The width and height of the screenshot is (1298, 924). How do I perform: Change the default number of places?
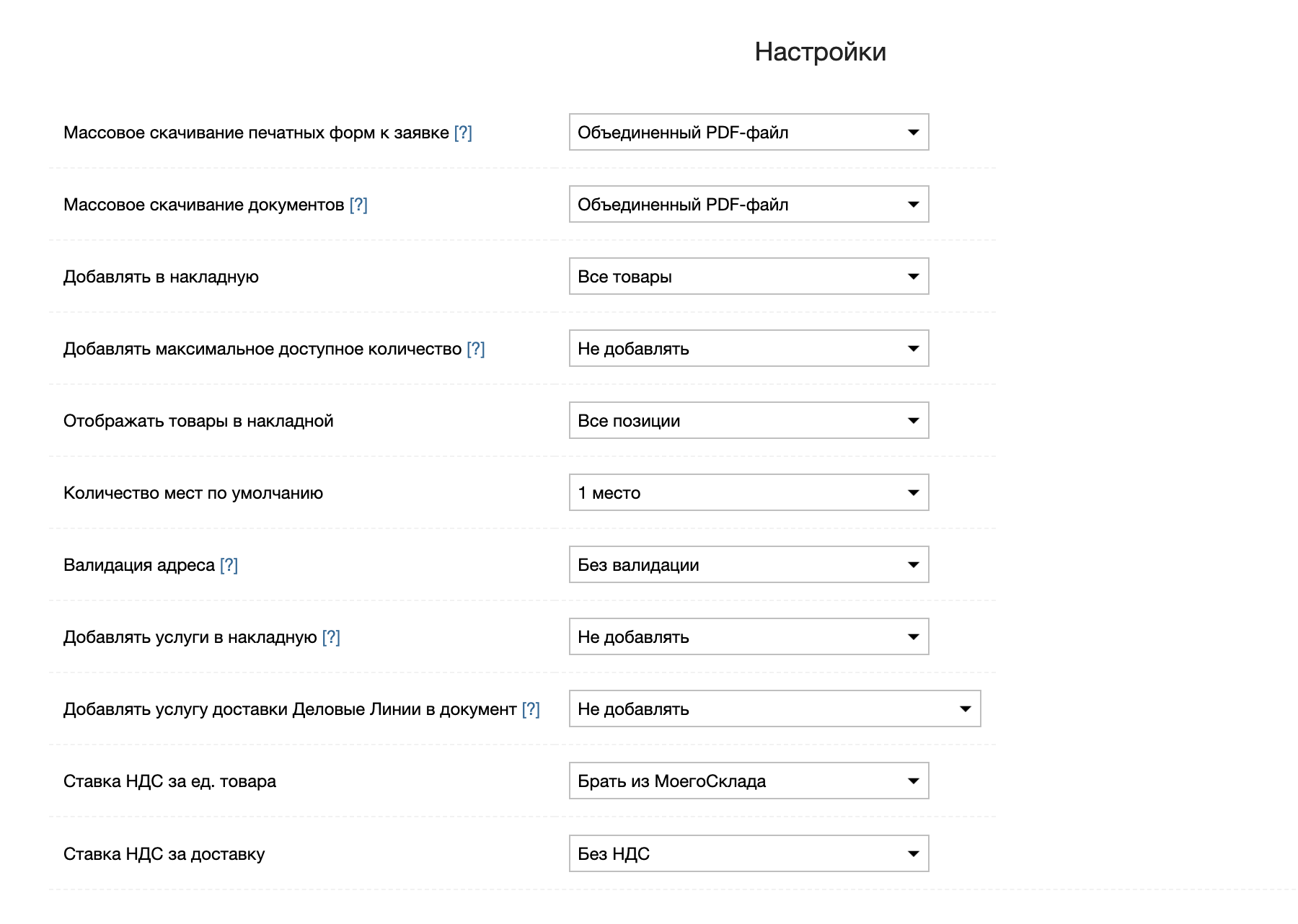[749, 493]
